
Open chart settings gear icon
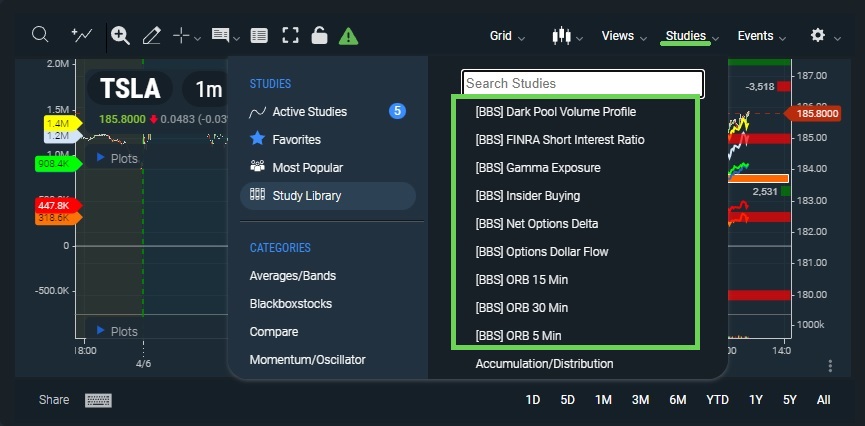point(818,35)
